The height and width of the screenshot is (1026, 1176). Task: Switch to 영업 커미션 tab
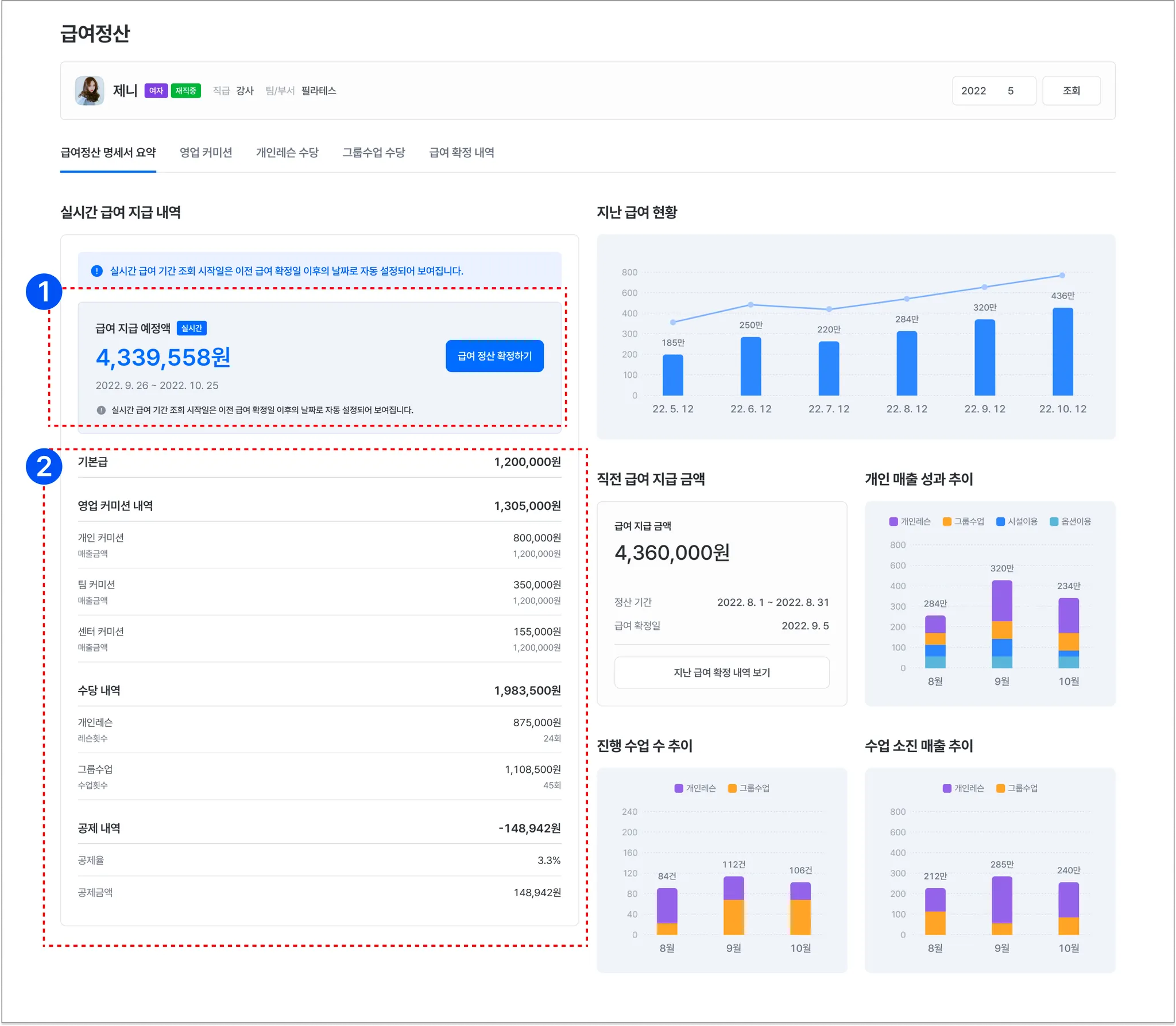point(206,153)
